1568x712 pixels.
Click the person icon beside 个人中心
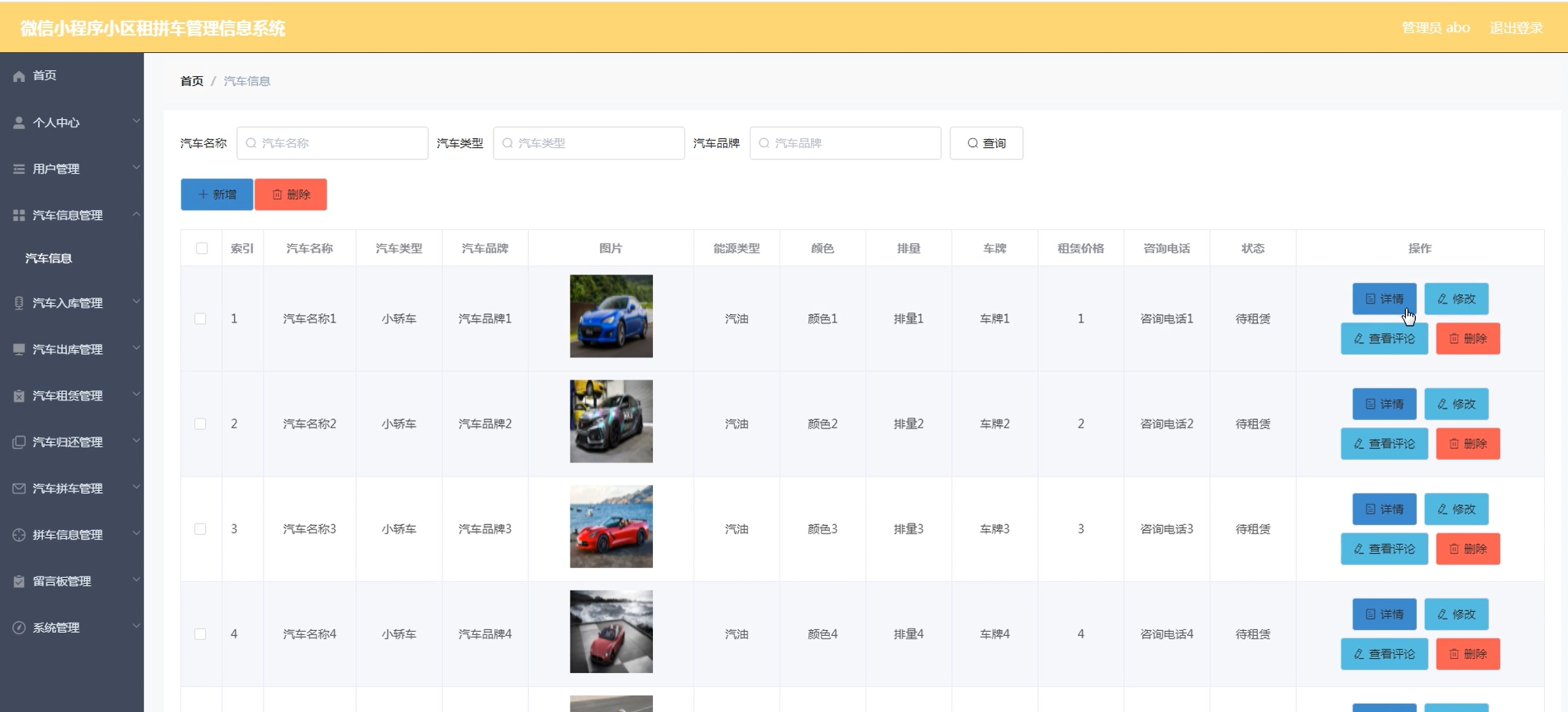coord(19,122)
